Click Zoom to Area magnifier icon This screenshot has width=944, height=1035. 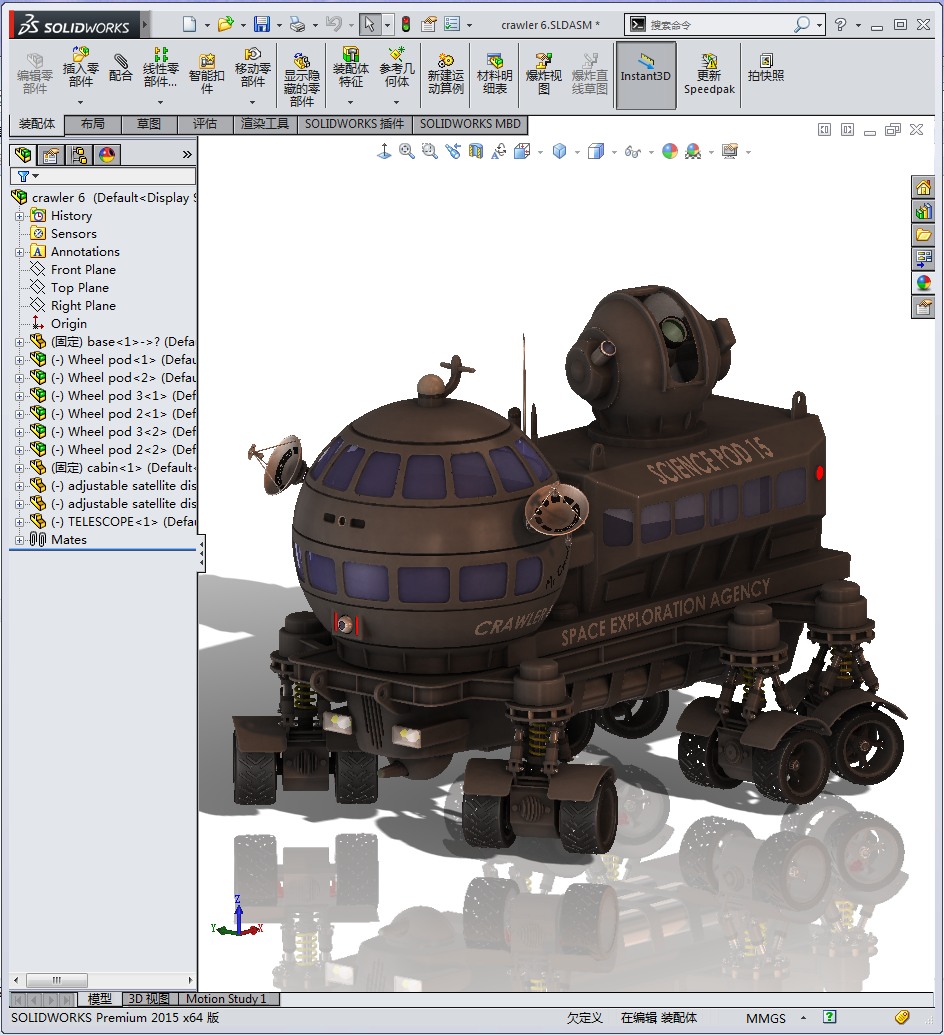430,152
